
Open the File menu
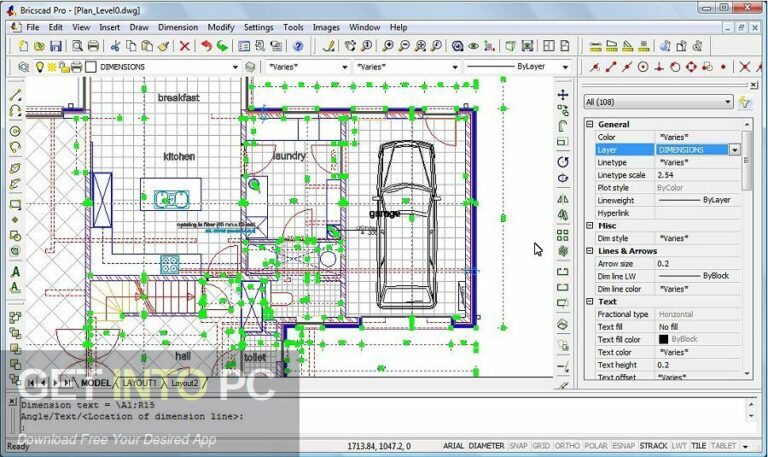coord(33,27)
